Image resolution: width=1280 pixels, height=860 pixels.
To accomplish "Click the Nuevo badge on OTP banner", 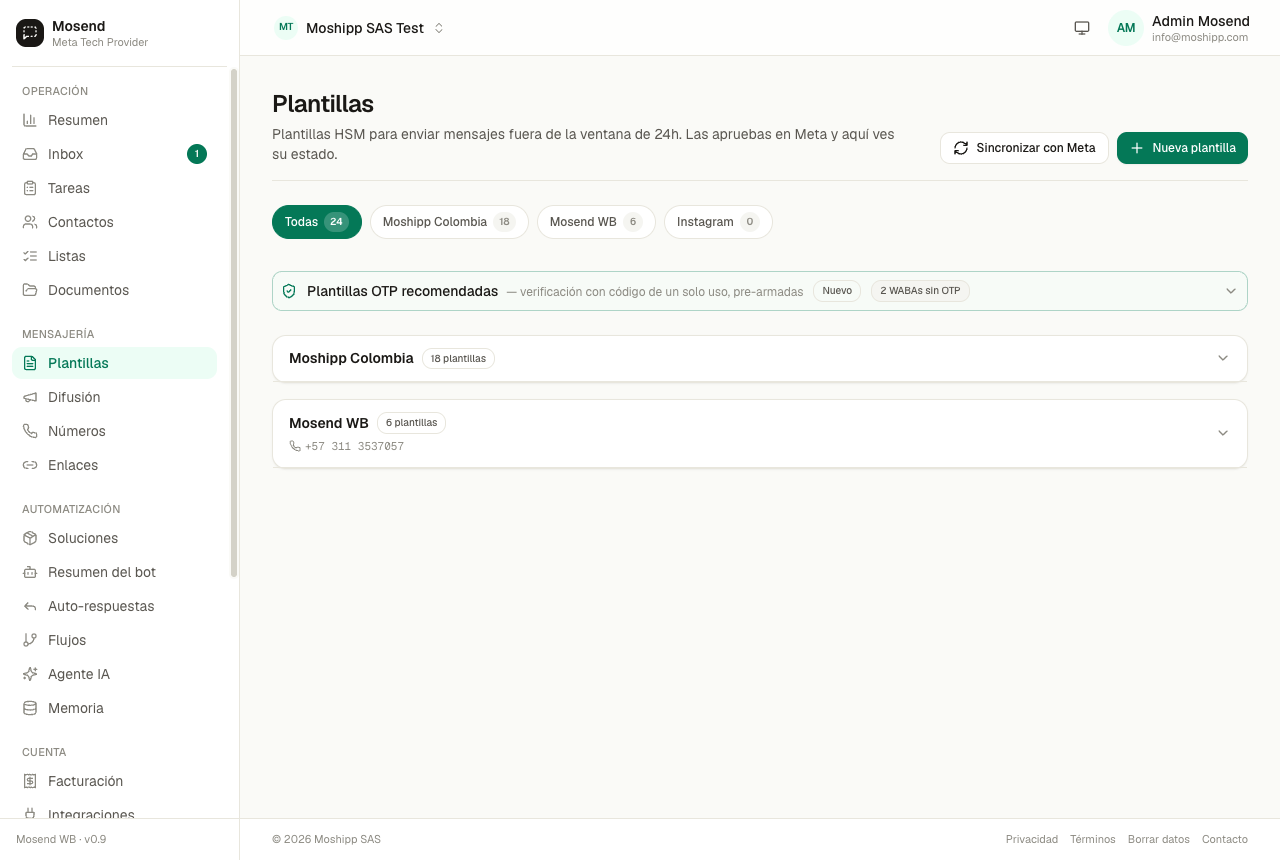I will coord(837,291).
